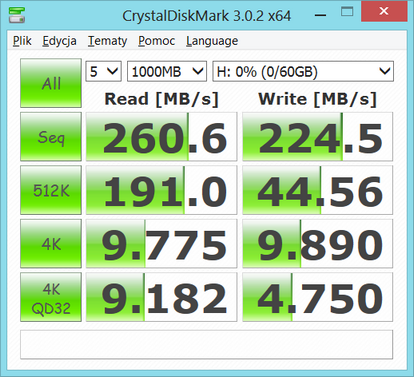The height and width of the screenshot is (377, 414).
Task: Select the 4K write result 9.890
Action: pos(317,244)
